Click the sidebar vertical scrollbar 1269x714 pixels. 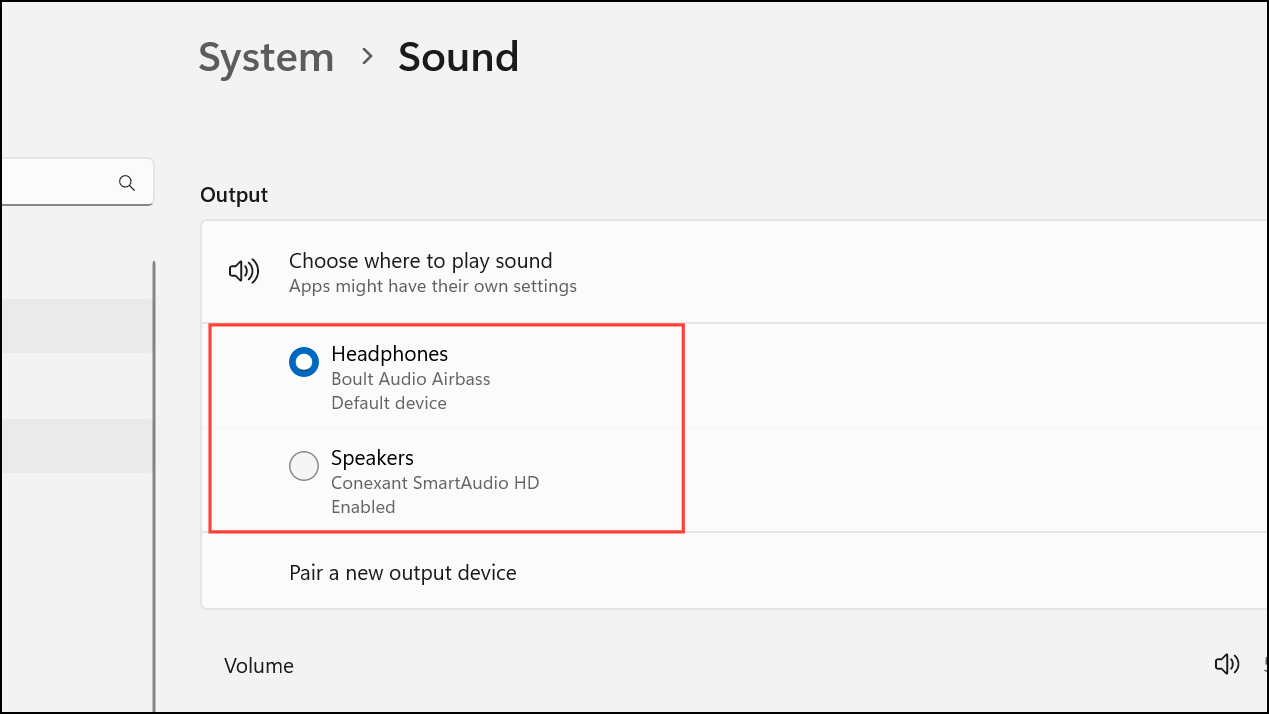coord(154,480)
